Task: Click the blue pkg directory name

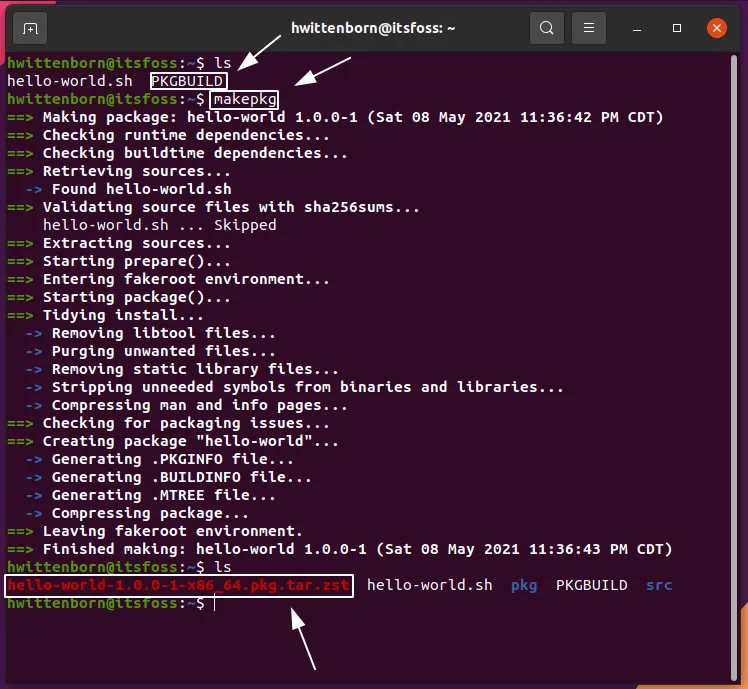Action: click(x=524, y=585)
